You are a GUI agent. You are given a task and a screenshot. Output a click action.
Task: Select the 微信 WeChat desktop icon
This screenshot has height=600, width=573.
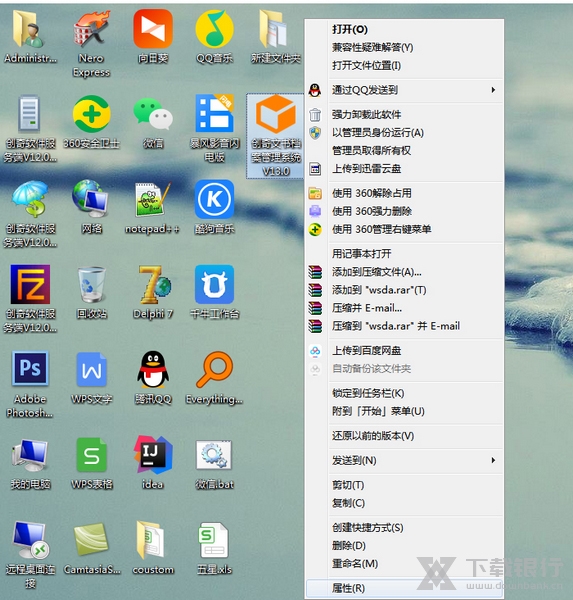(153, 122)
